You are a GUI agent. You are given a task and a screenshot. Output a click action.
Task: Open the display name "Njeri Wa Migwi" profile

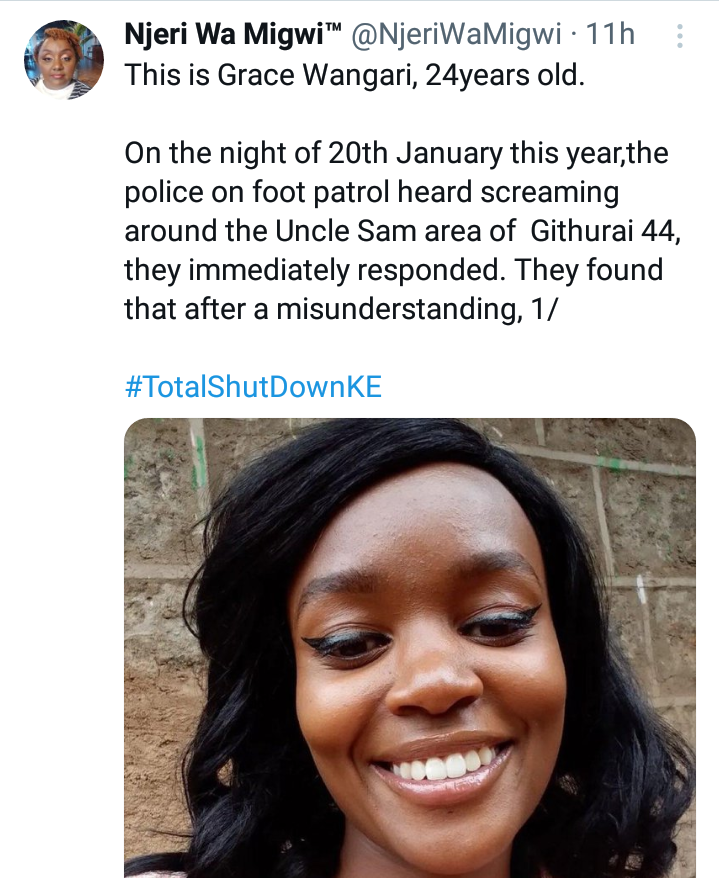[228, 36]
